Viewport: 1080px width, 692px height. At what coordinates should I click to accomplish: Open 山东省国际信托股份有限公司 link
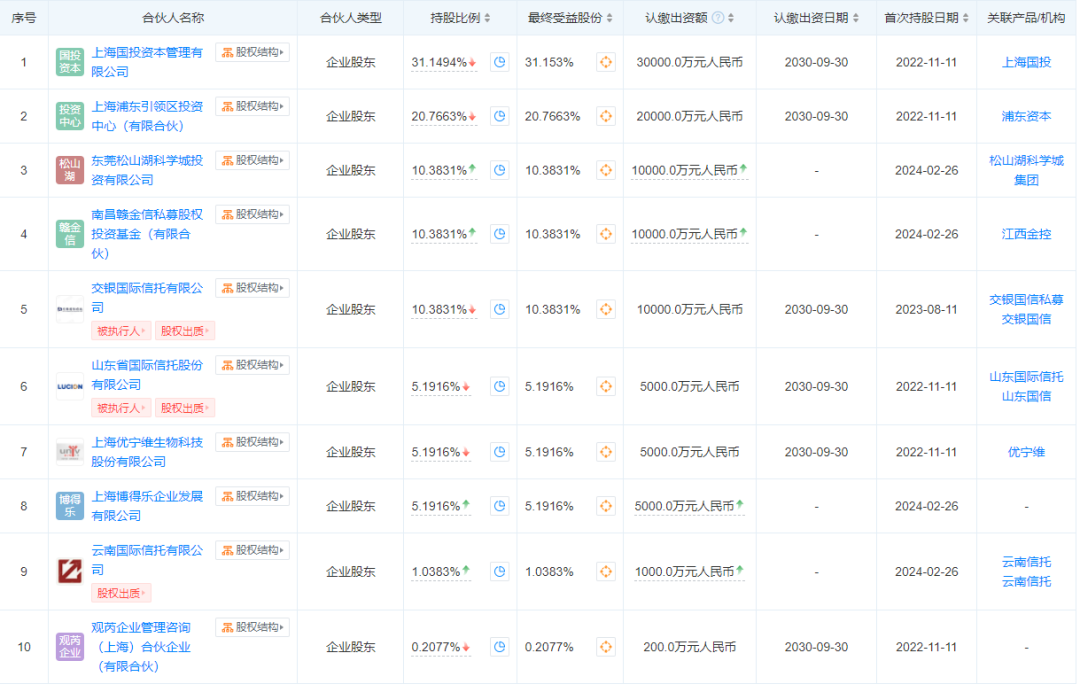[x=147, y=375]
